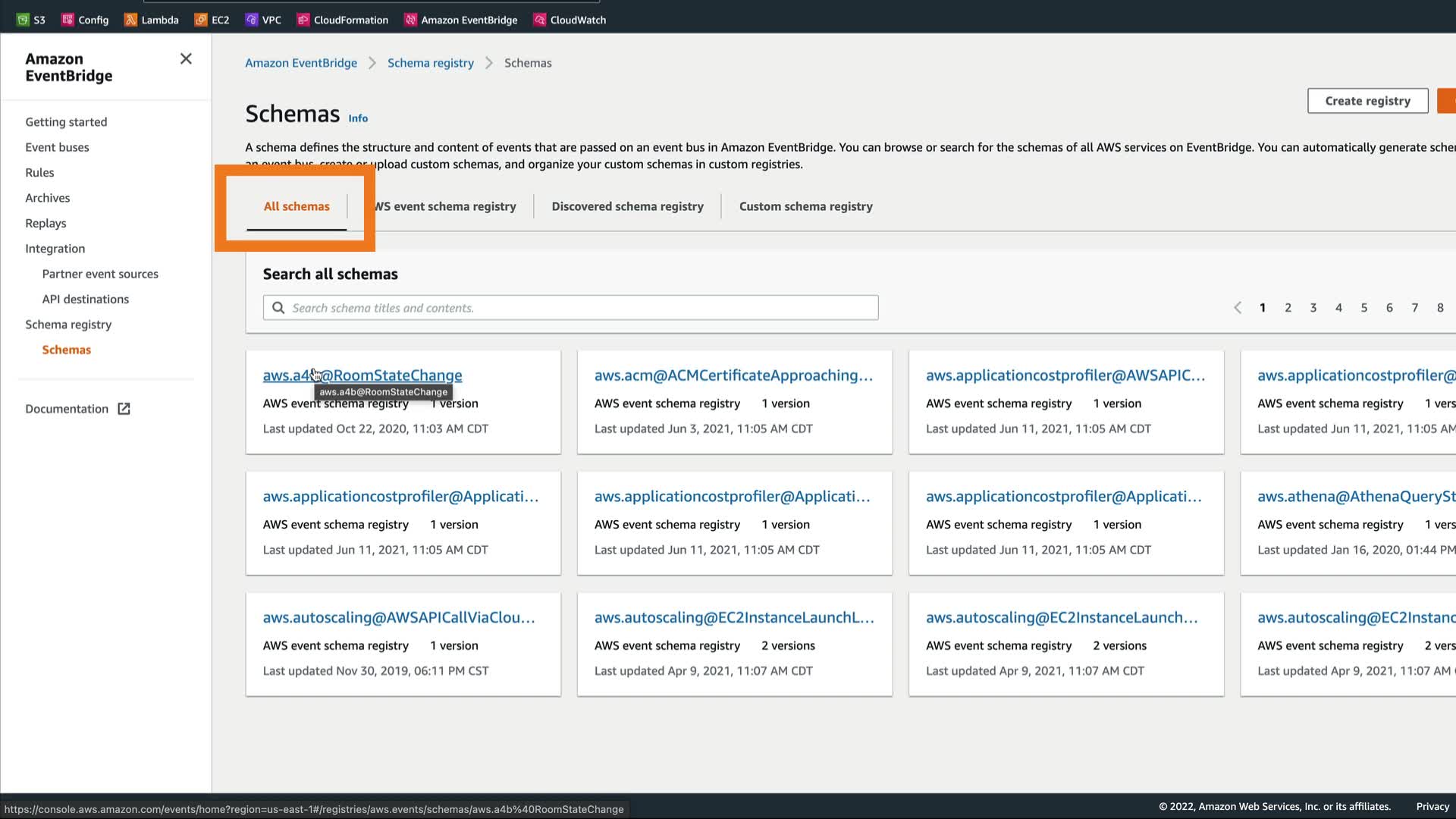1456x819 pixels.
Task: Open S3 service shortcut icon
Action: click(23, 20)
